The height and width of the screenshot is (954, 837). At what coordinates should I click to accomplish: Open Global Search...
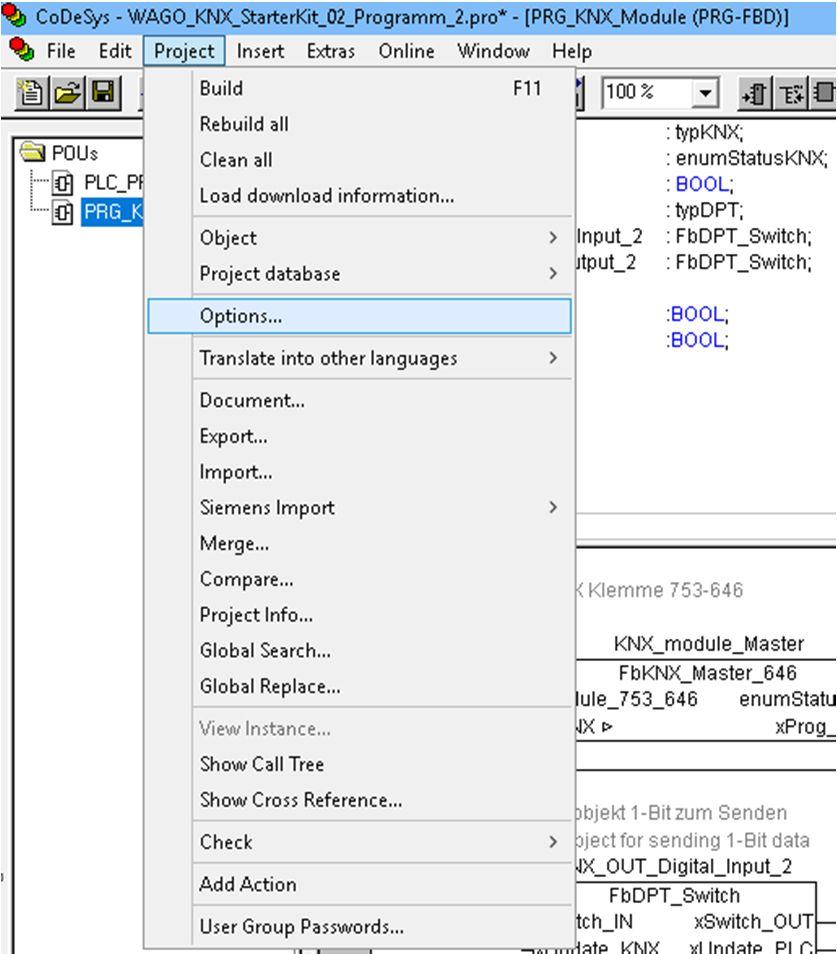359,651
